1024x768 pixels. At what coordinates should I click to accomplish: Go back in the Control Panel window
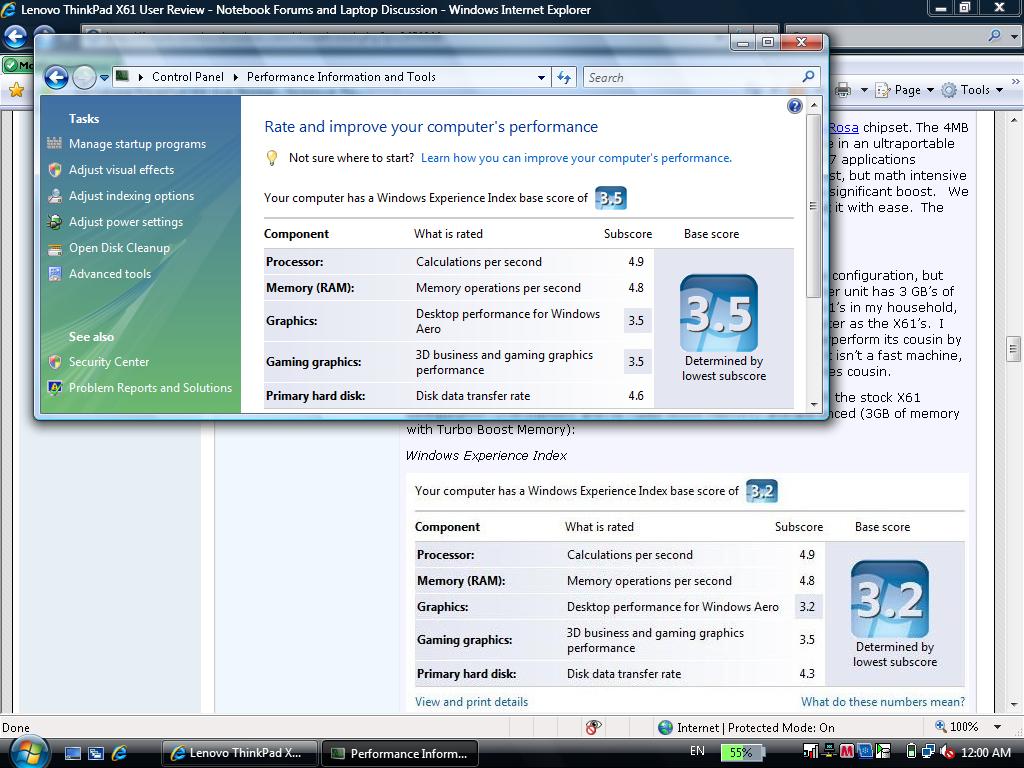[56, 78]
